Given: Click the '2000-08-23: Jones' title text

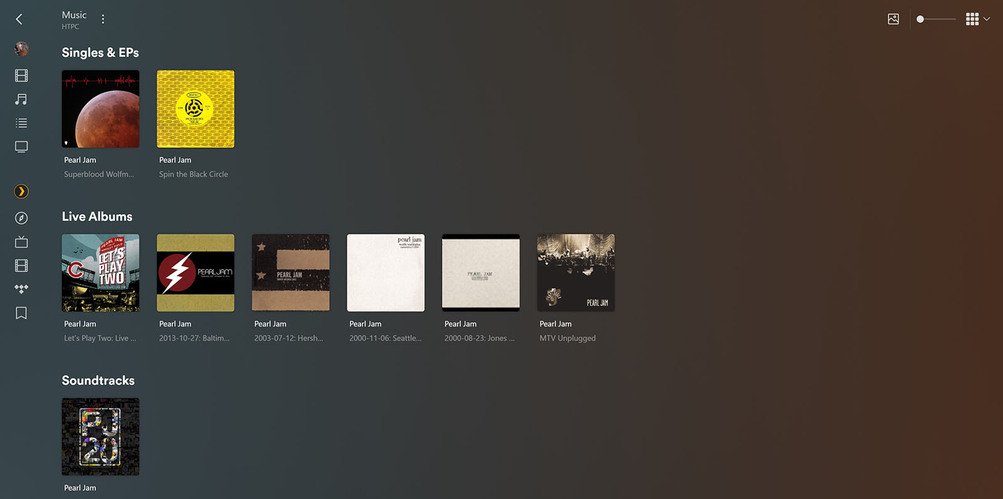Looking at the screenshot, I should (x=480, y=338).
